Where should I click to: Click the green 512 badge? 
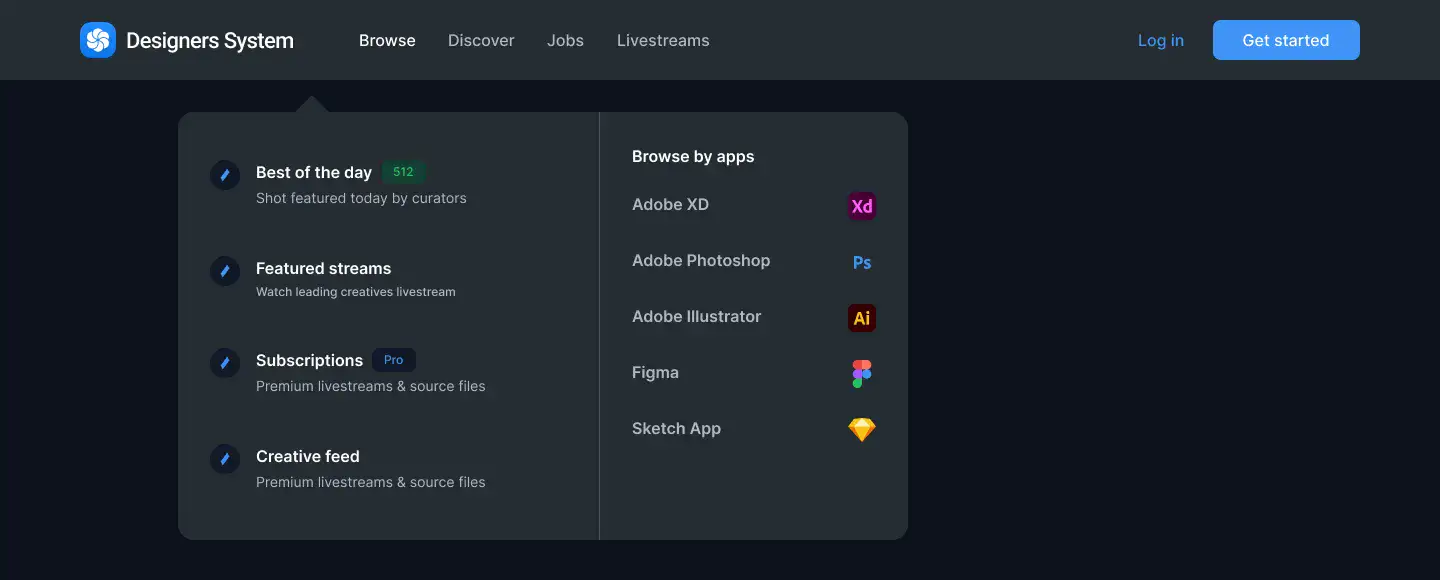point(404,172)
